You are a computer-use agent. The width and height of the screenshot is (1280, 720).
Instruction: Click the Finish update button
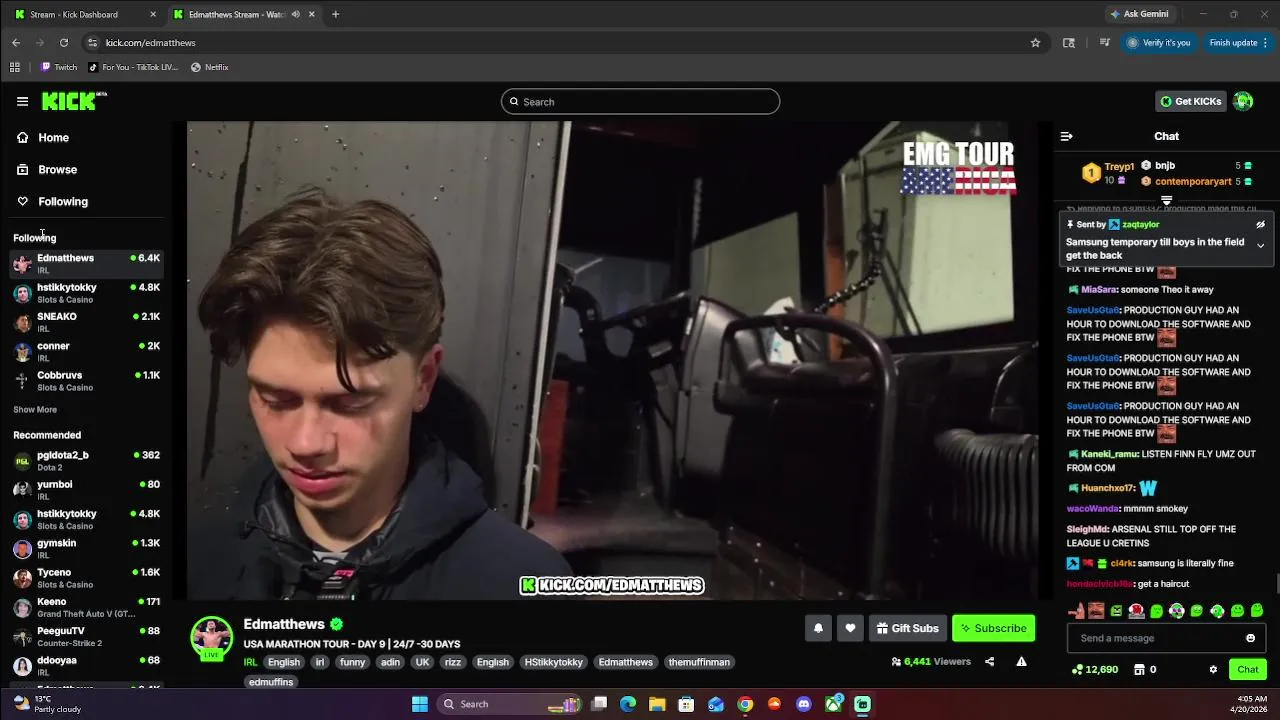click(x=1238, y=42)
